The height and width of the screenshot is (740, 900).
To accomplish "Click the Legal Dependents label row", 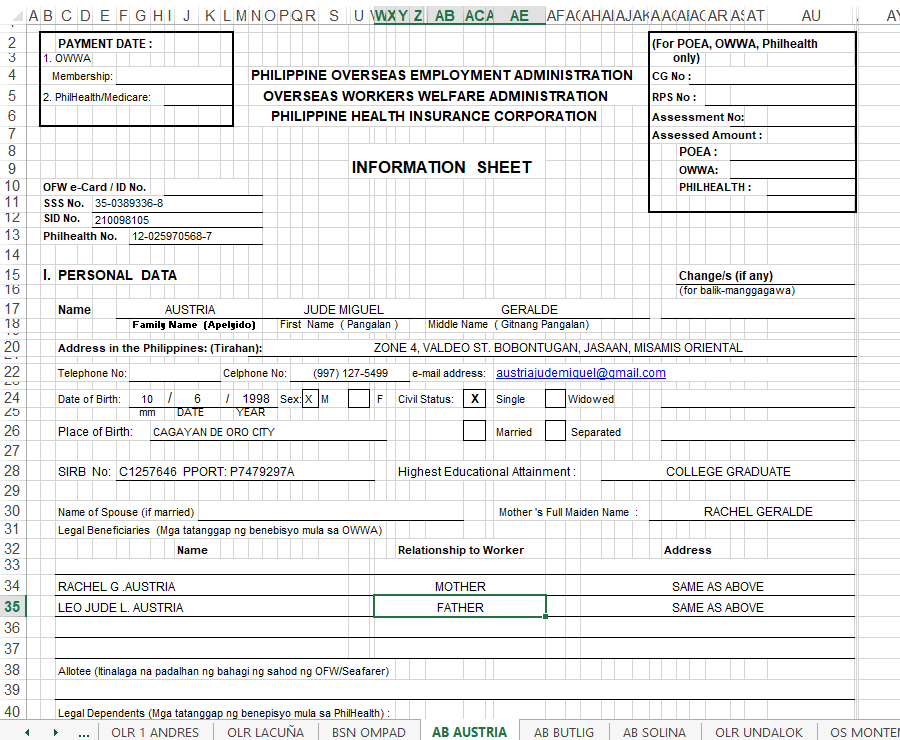I will click(224, 713).
